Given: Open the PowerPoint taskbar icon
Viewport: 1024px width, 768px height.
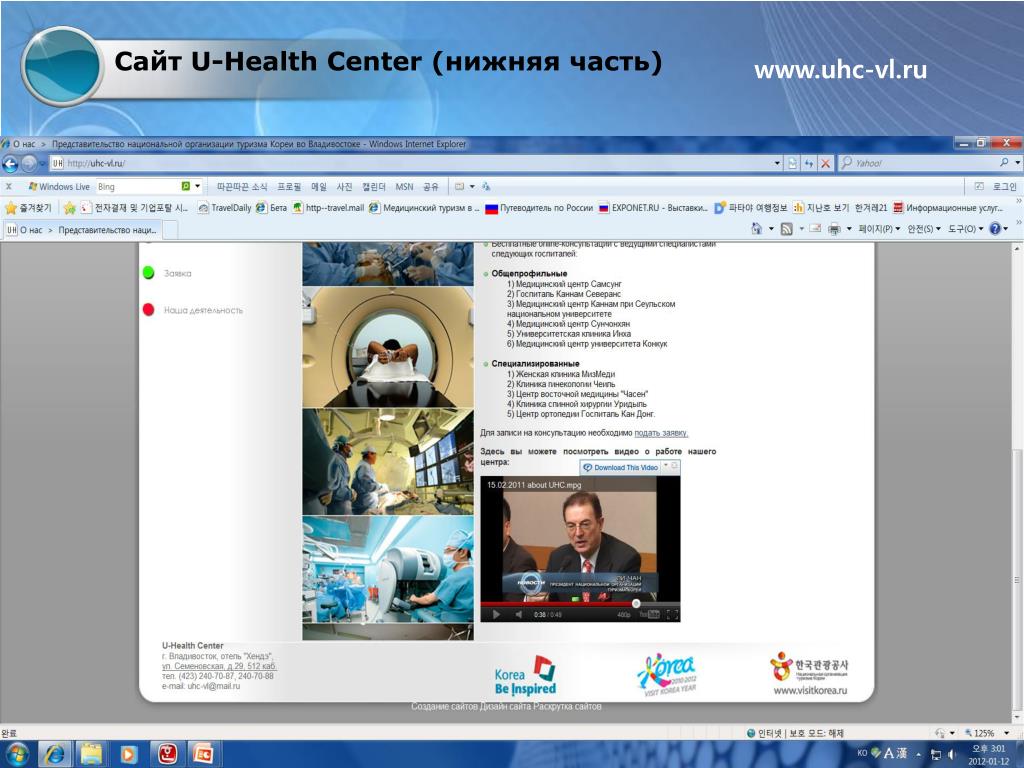Looking at the screenshot, I should 203,754.
